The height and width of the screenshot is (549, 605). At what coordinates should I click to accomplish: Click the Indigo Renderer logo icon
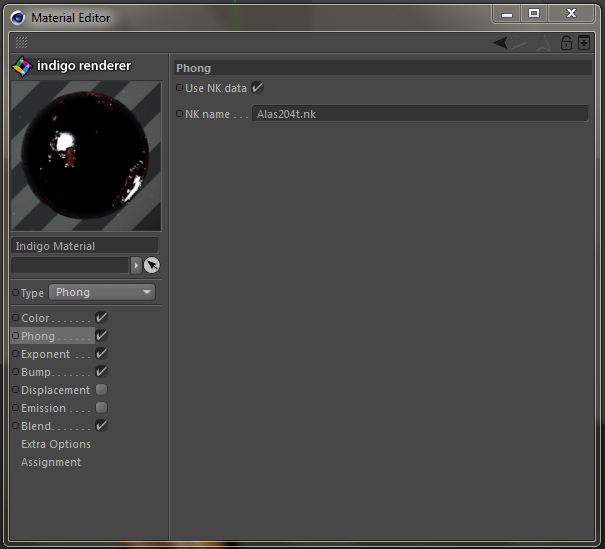click(x=22, y=66)
